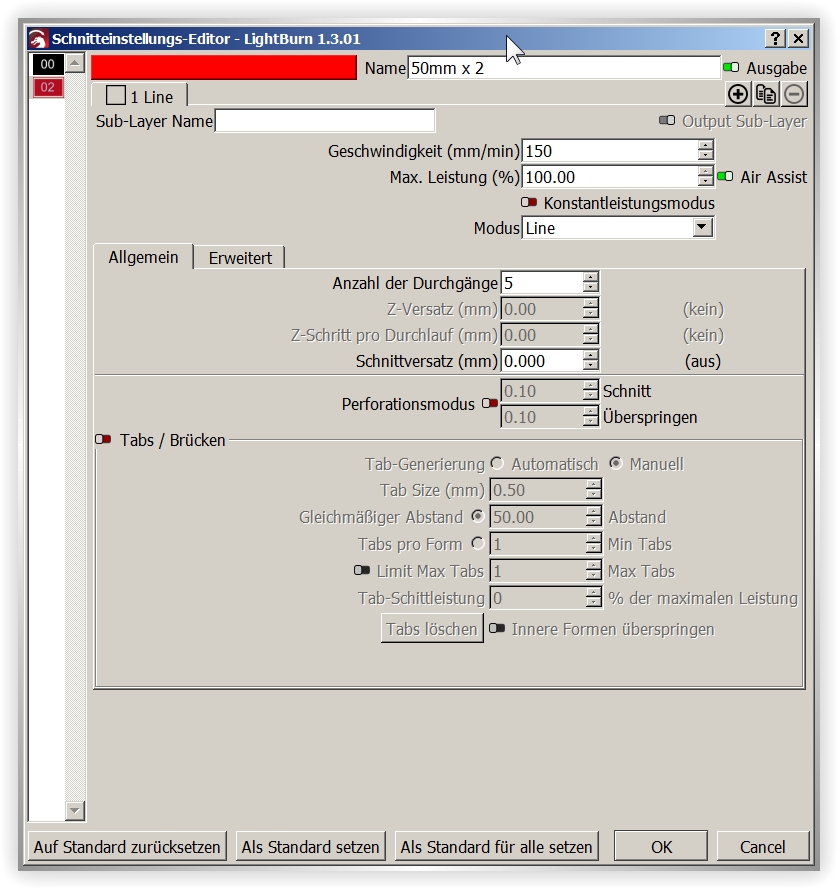Enable Konstantleistungsmodus toggle
Viewport: 838px width, 889px height.
(x=529, y=203)
